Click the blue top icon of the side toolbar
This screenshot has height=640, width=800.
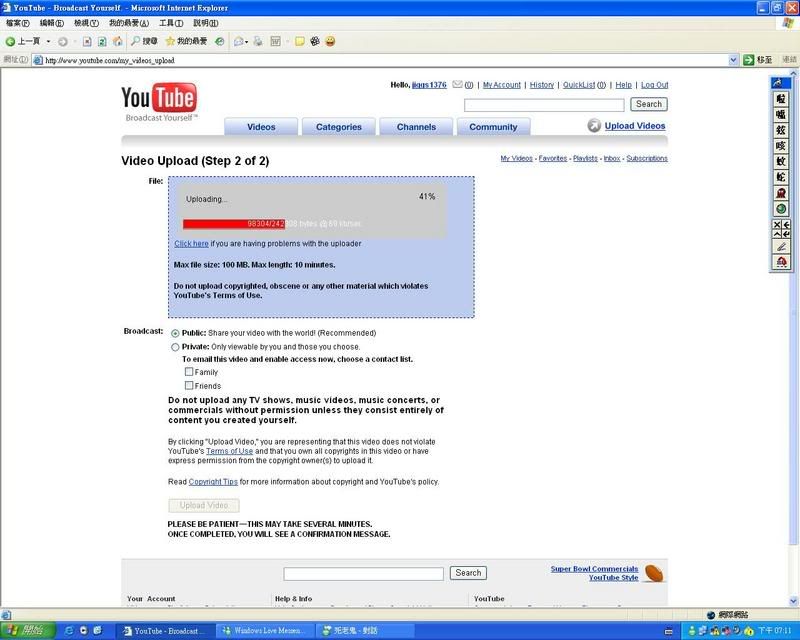tap(781, 83)
